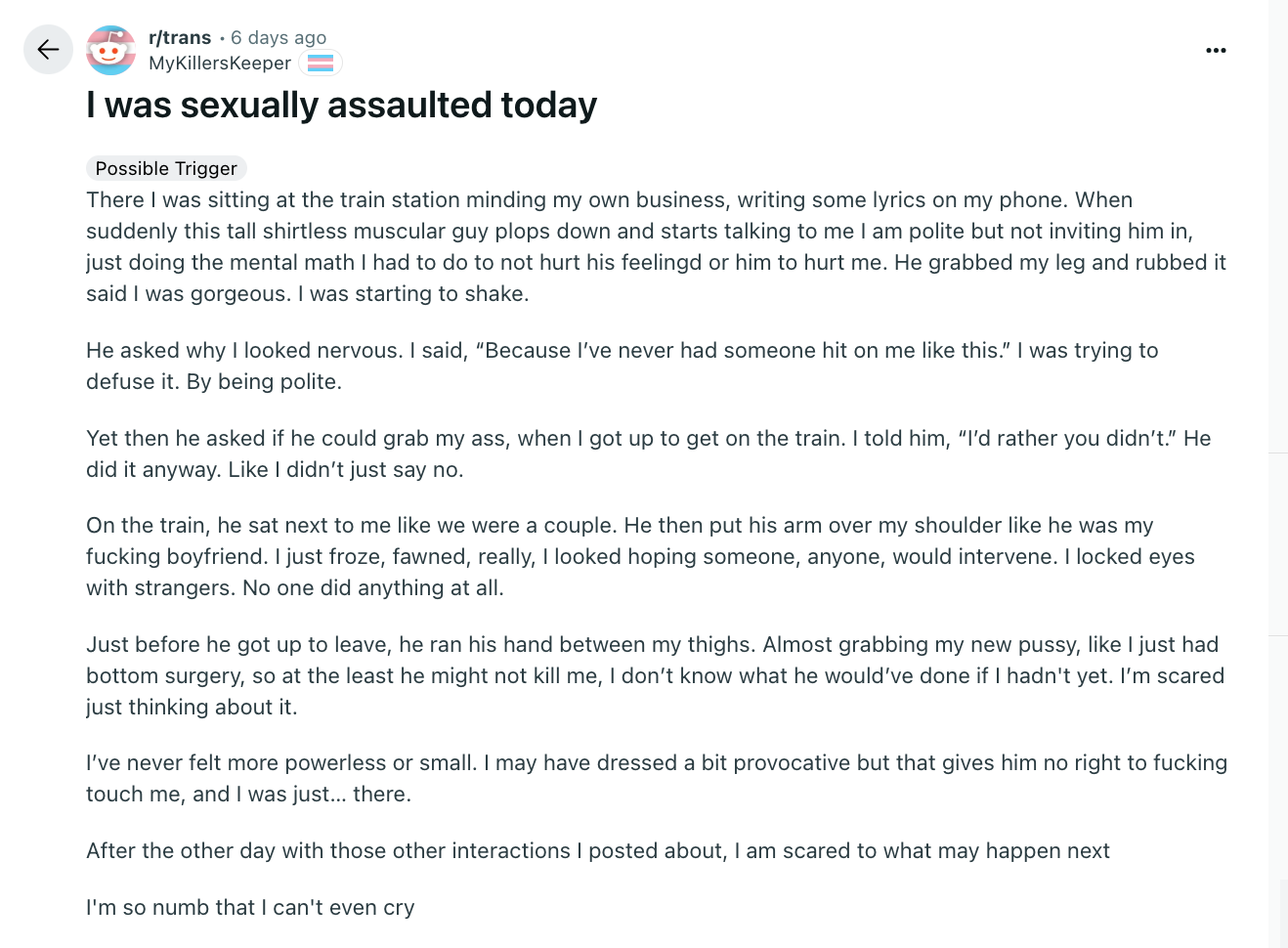Click the paragraph starting "There I was sitting"
The width and height of the screenshot is (1288, 948).
pos(657,246)
